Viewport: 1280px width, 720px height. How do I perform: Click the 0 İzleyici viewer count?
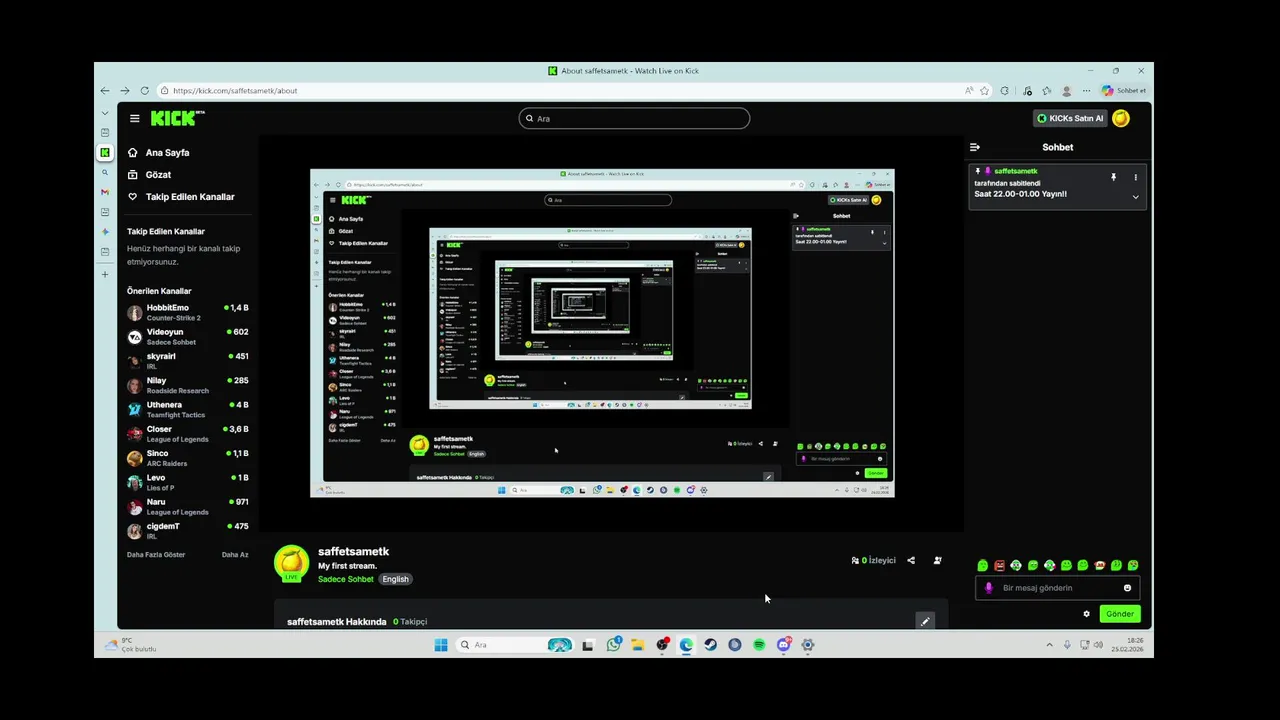point(874,561)
